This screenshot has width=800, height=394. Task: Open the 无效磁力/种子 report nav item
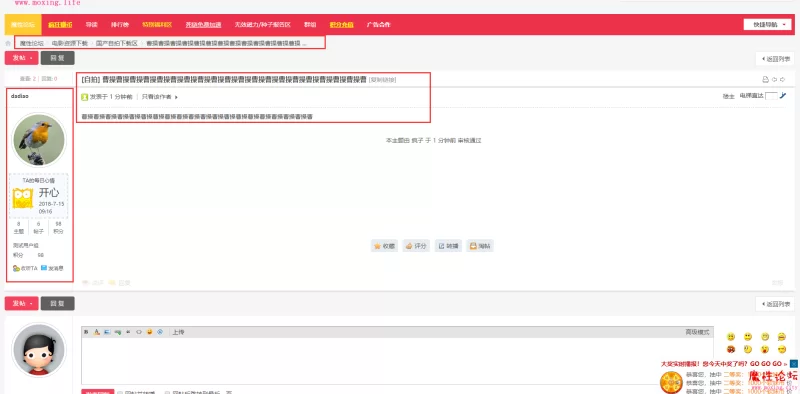pyautogui.click(x=262, y=24)
